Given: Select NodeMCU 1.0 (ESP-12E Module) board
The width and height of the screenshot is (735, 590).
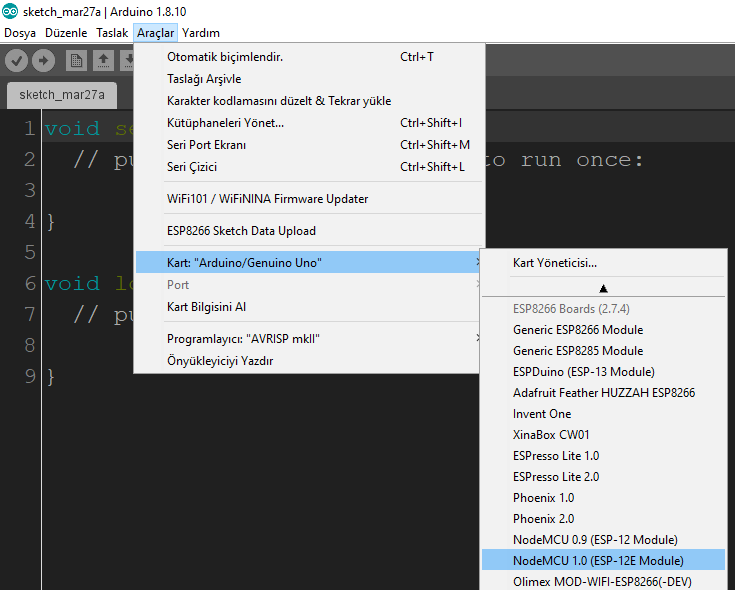Looking at the screenshot, I should pos(604,560).
